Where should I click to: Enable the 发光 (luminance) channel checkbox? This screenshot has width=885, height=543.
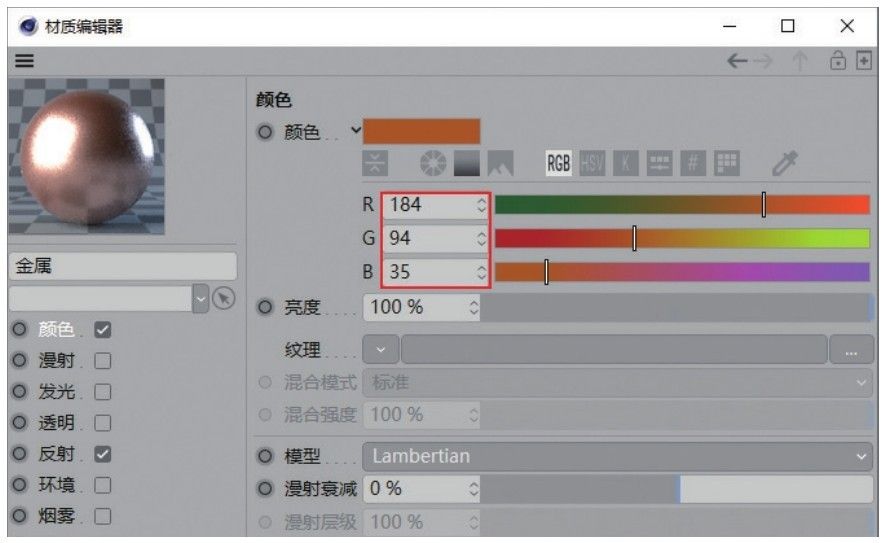pyautogui.click(x=102, y=392)
